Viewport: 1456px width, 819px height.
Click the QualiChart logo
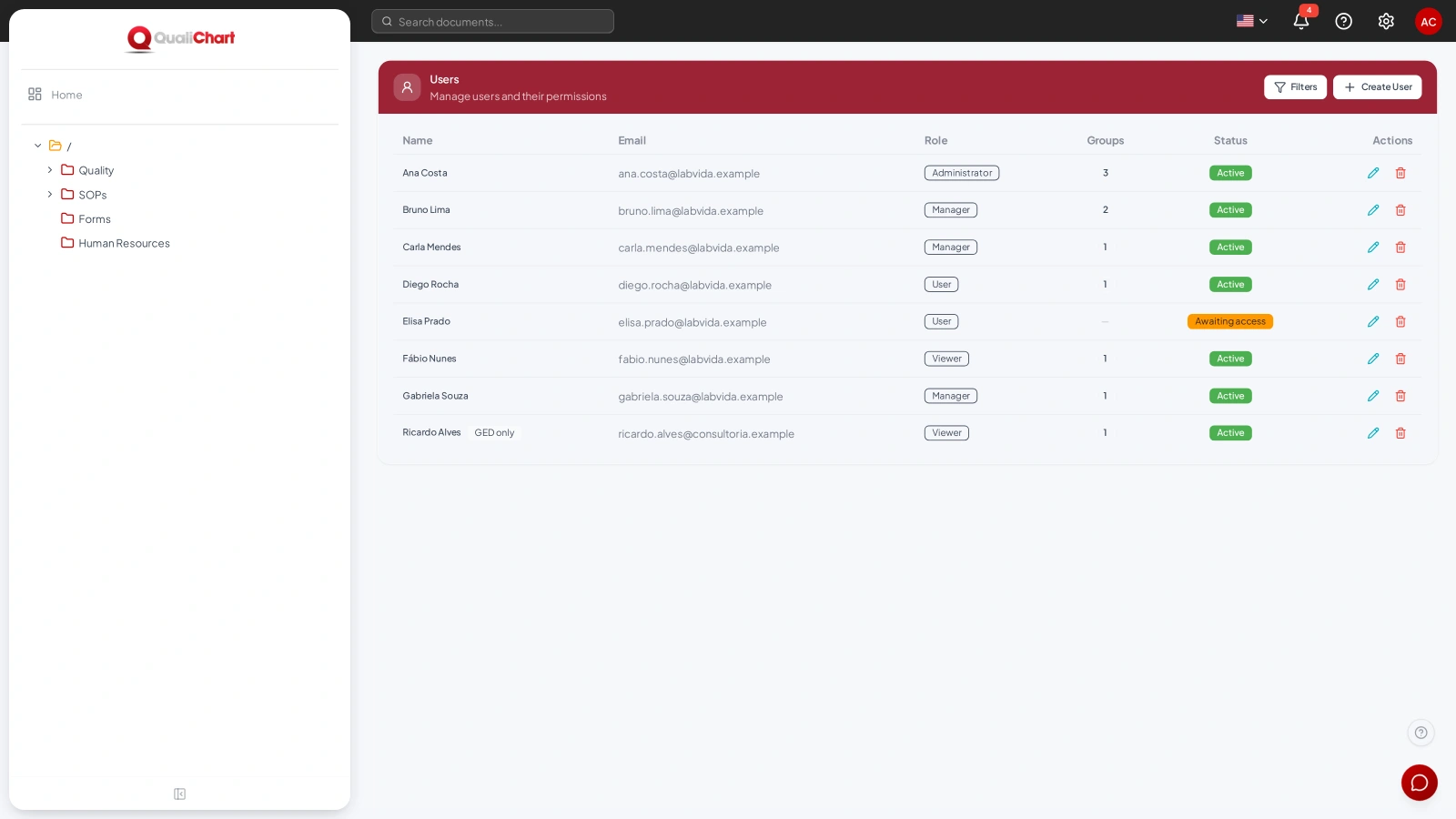point(180,38)
